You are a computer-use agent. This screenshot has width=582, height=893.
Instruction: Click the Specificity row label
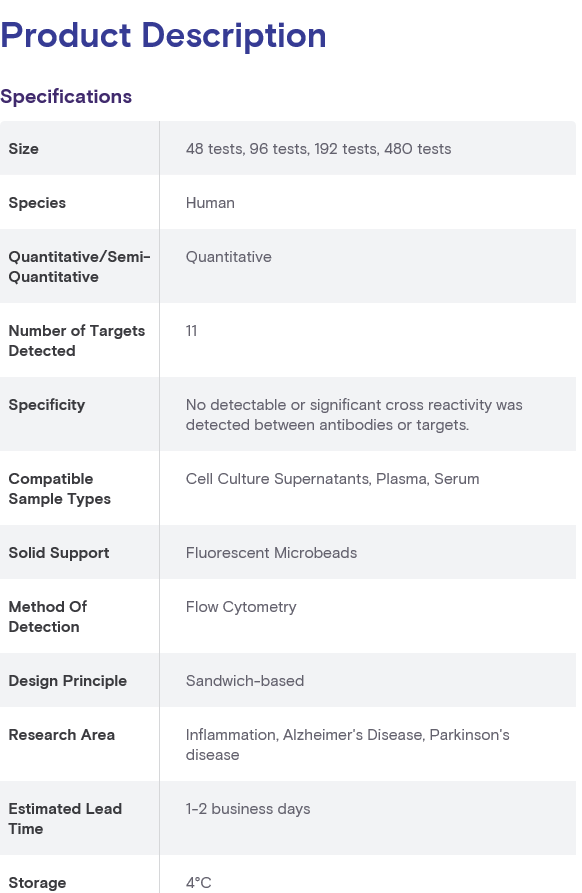click(47, 405)
